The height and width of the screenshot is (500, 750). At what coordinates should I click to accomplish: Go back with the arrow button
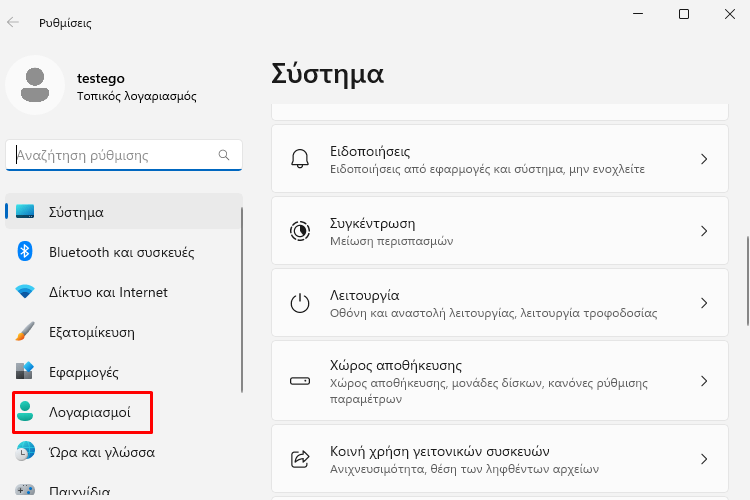coord(13,22)
